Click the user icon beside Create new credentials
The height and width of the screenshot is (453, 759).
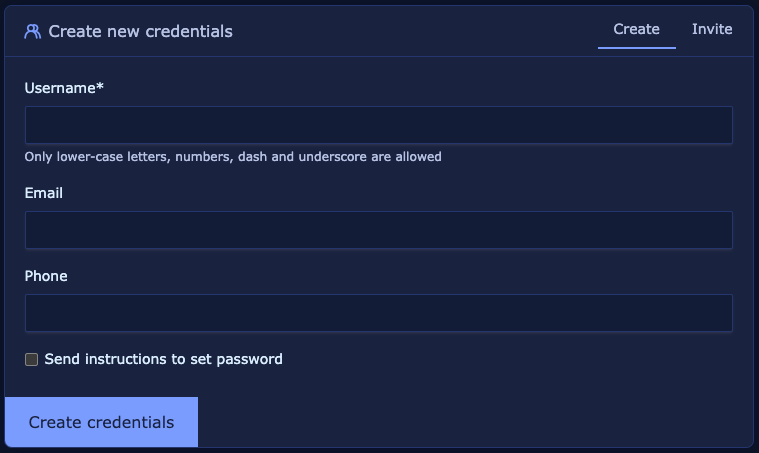pos(32,31)
